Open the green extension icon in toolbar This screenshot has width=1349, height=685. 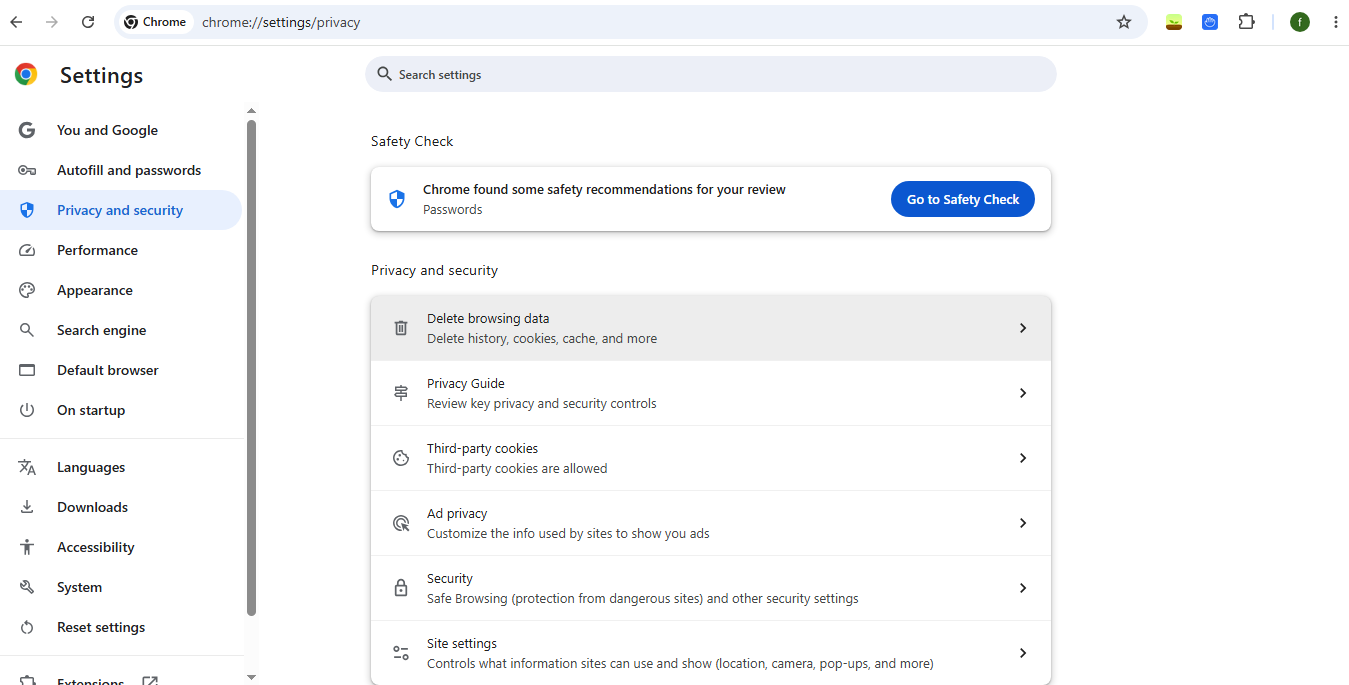pyautogui.click(x=1174, y=22)
